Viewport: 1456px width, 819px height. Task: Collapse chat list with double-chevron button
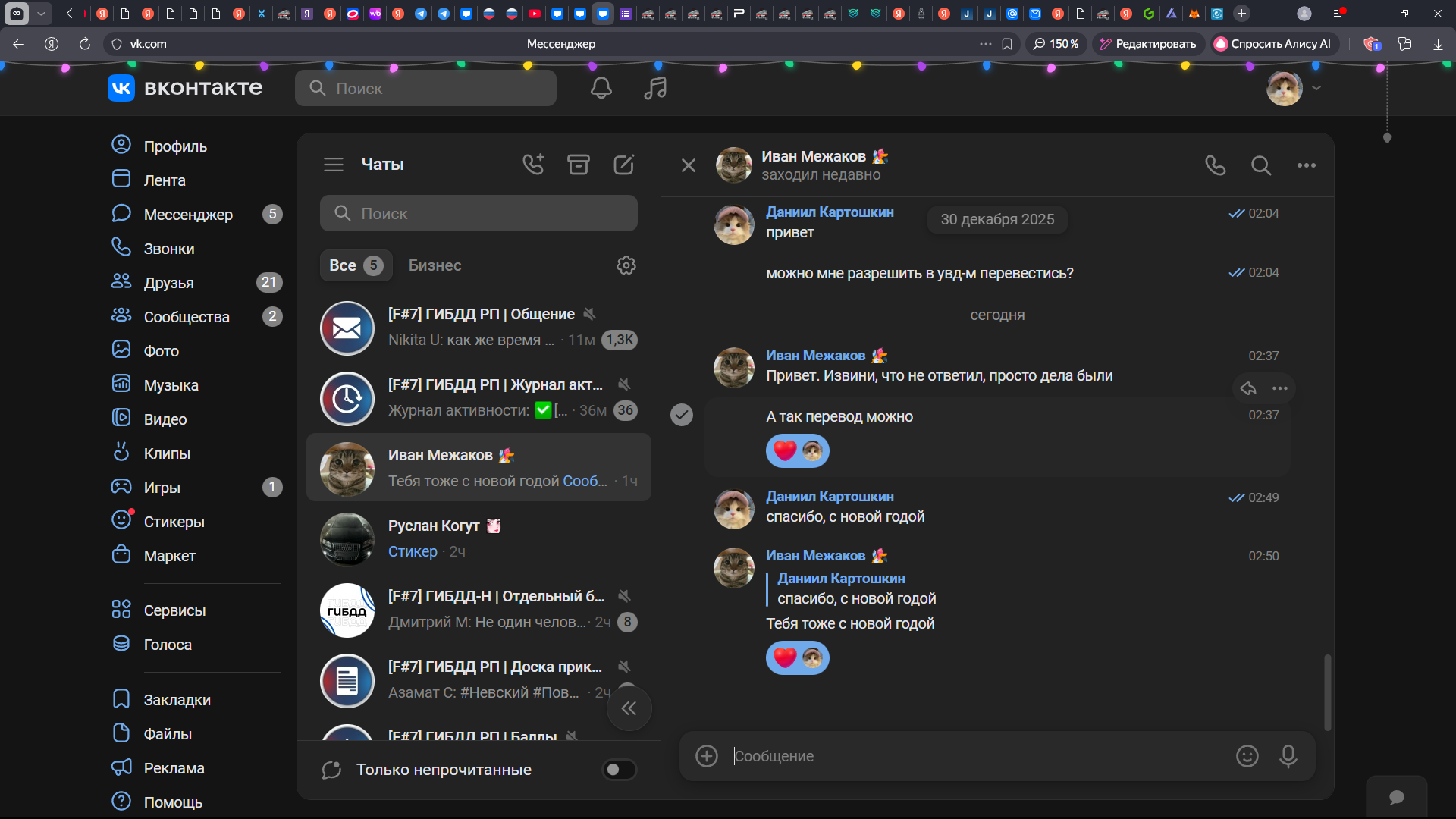click(x=629, y=708)
